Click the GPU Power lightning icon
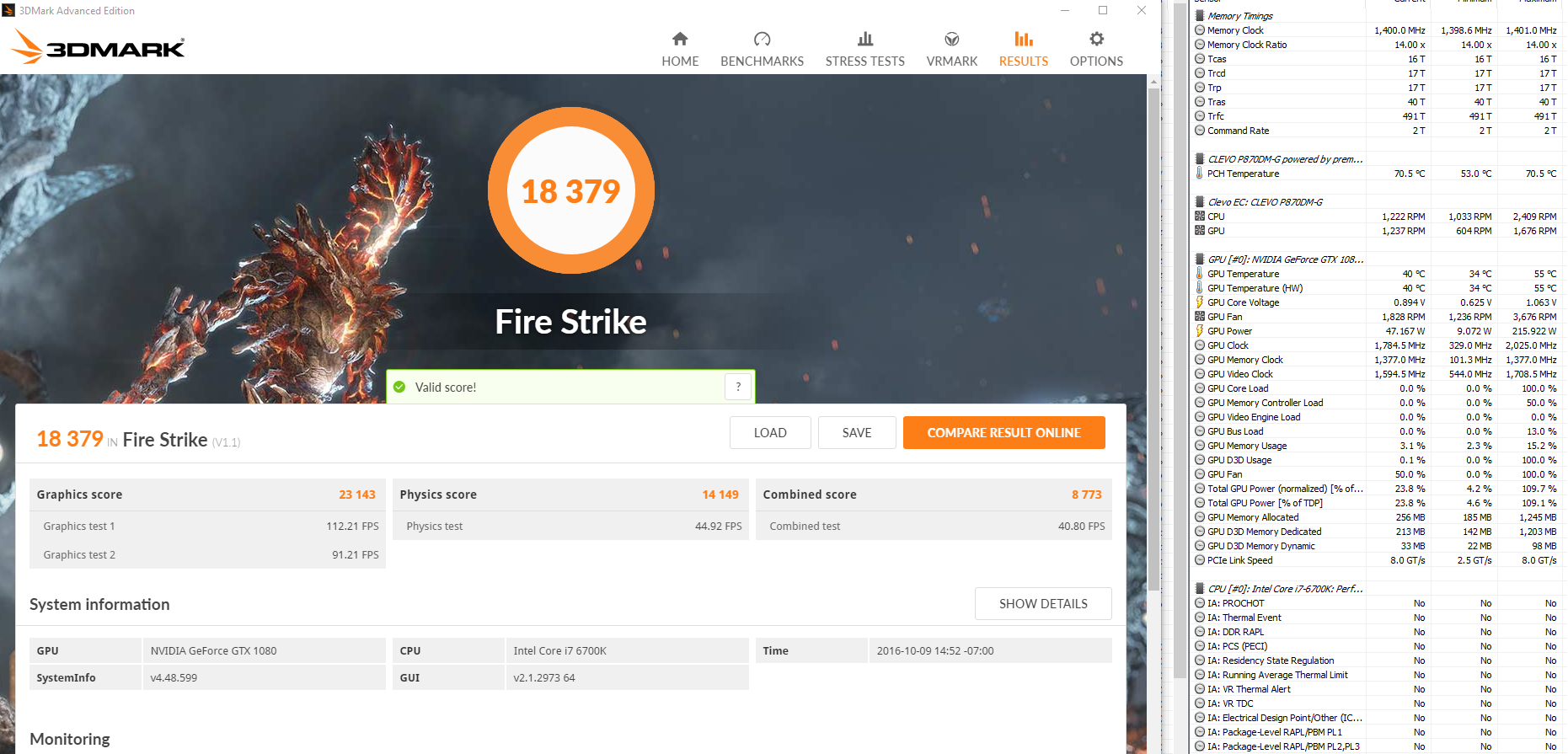The image size is (1568, 754). point(1200,331)
